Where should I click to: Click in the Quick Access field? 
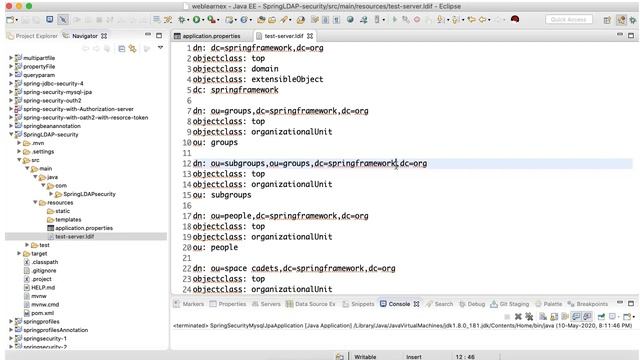point(569,20)
